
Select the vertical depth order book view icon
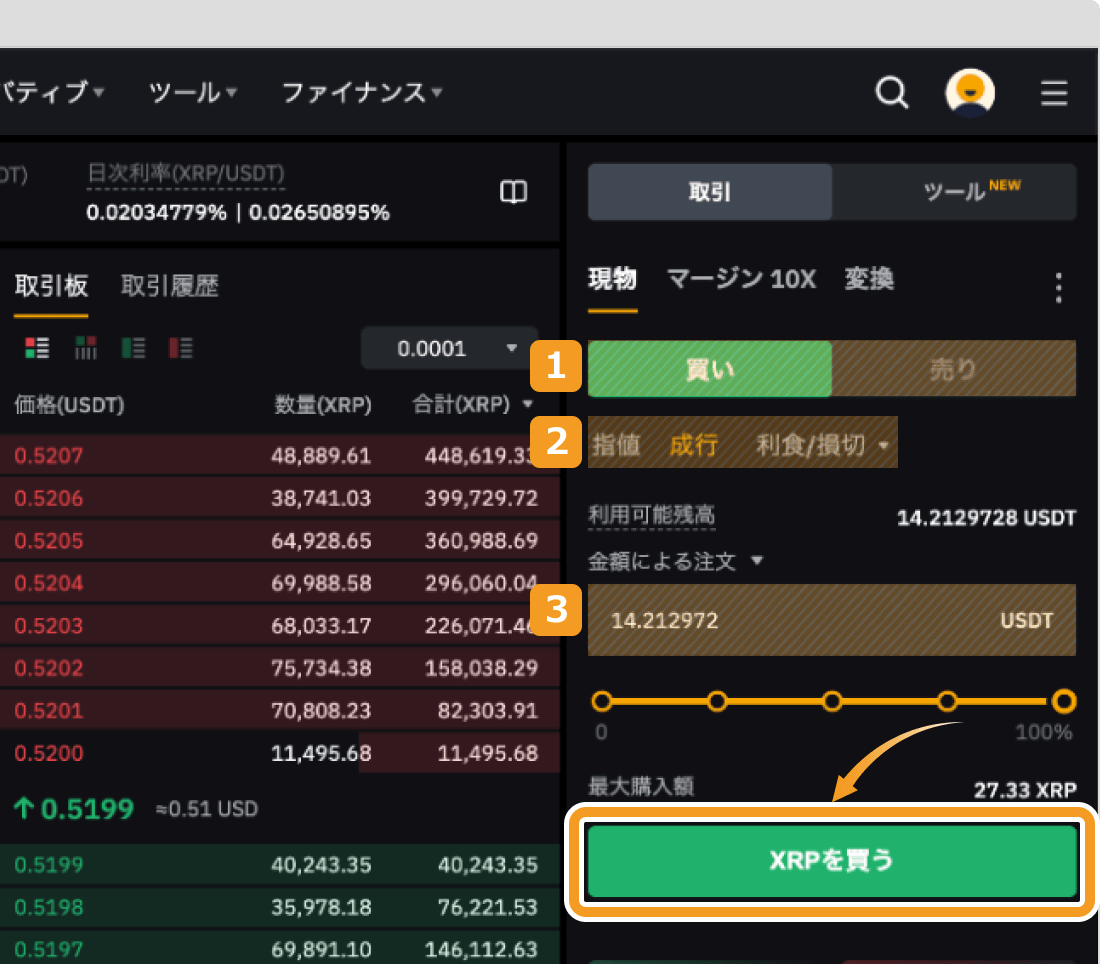(x=86, y=347)
